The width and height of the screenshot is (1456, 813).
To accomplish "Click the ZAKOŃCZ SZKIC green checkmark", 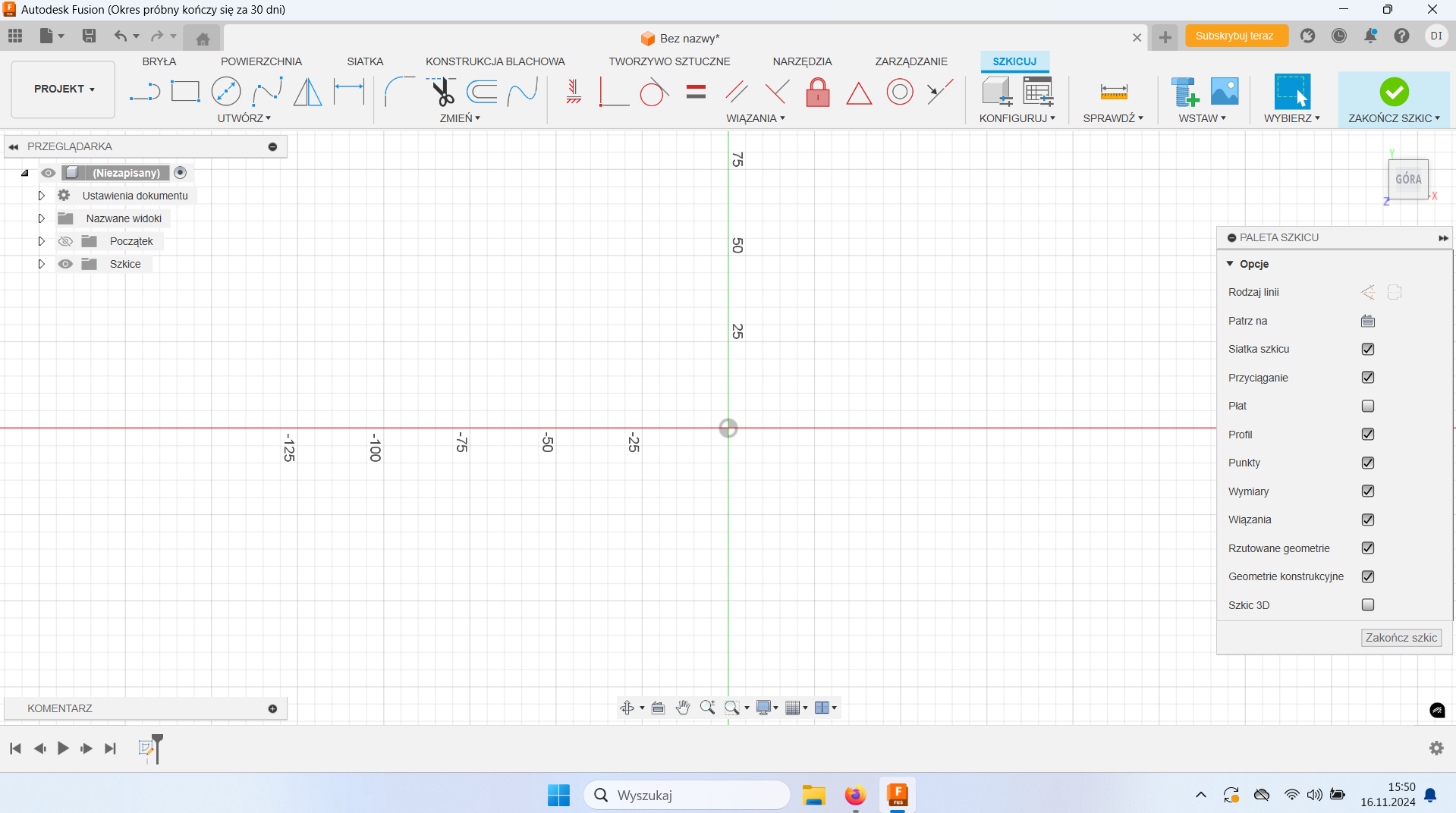I will (1394, 92).
